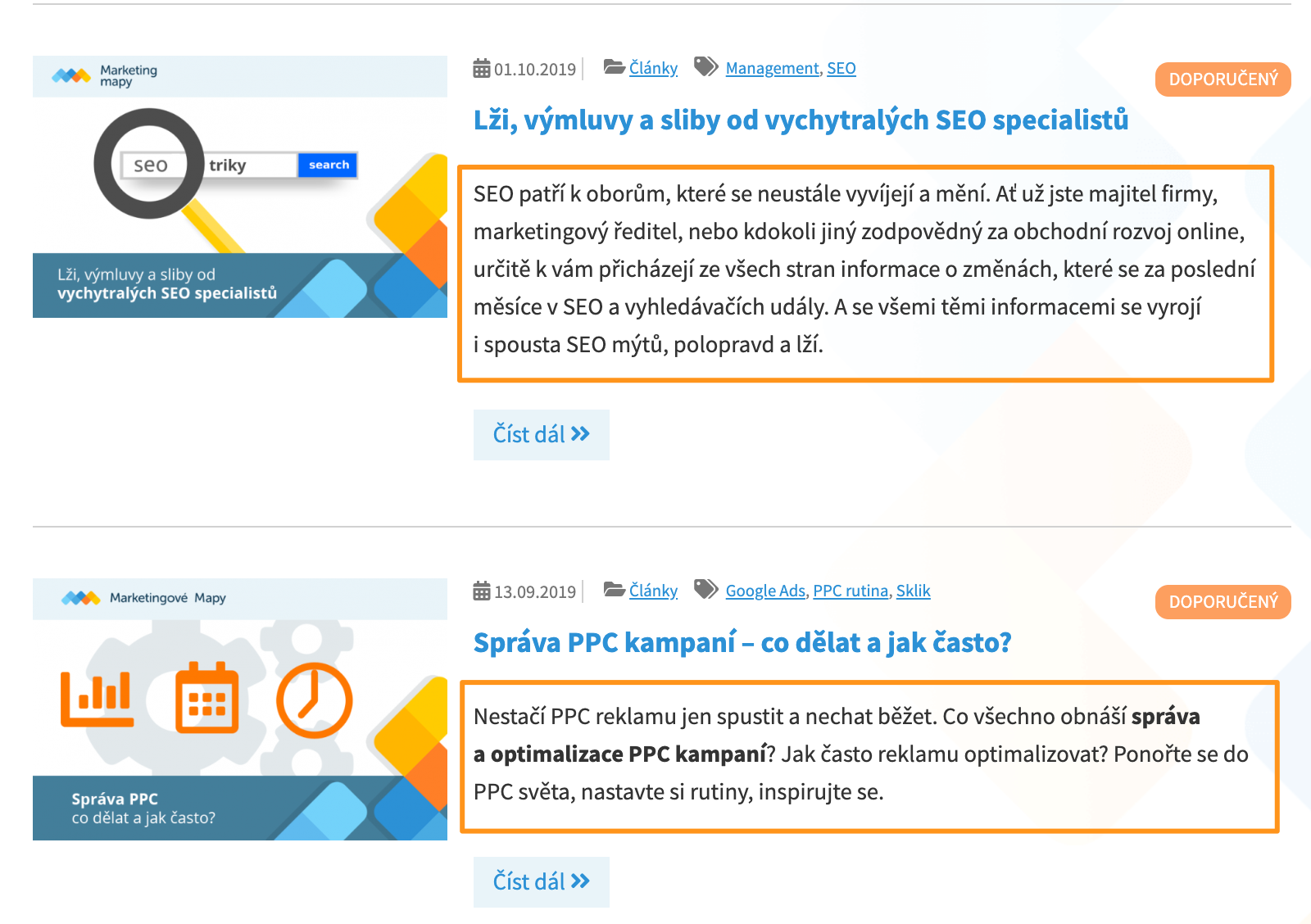Select the Sklik tag
The width and height of the screenshot is (1311, 924).
pyautogui.click(x=913, y=591)
